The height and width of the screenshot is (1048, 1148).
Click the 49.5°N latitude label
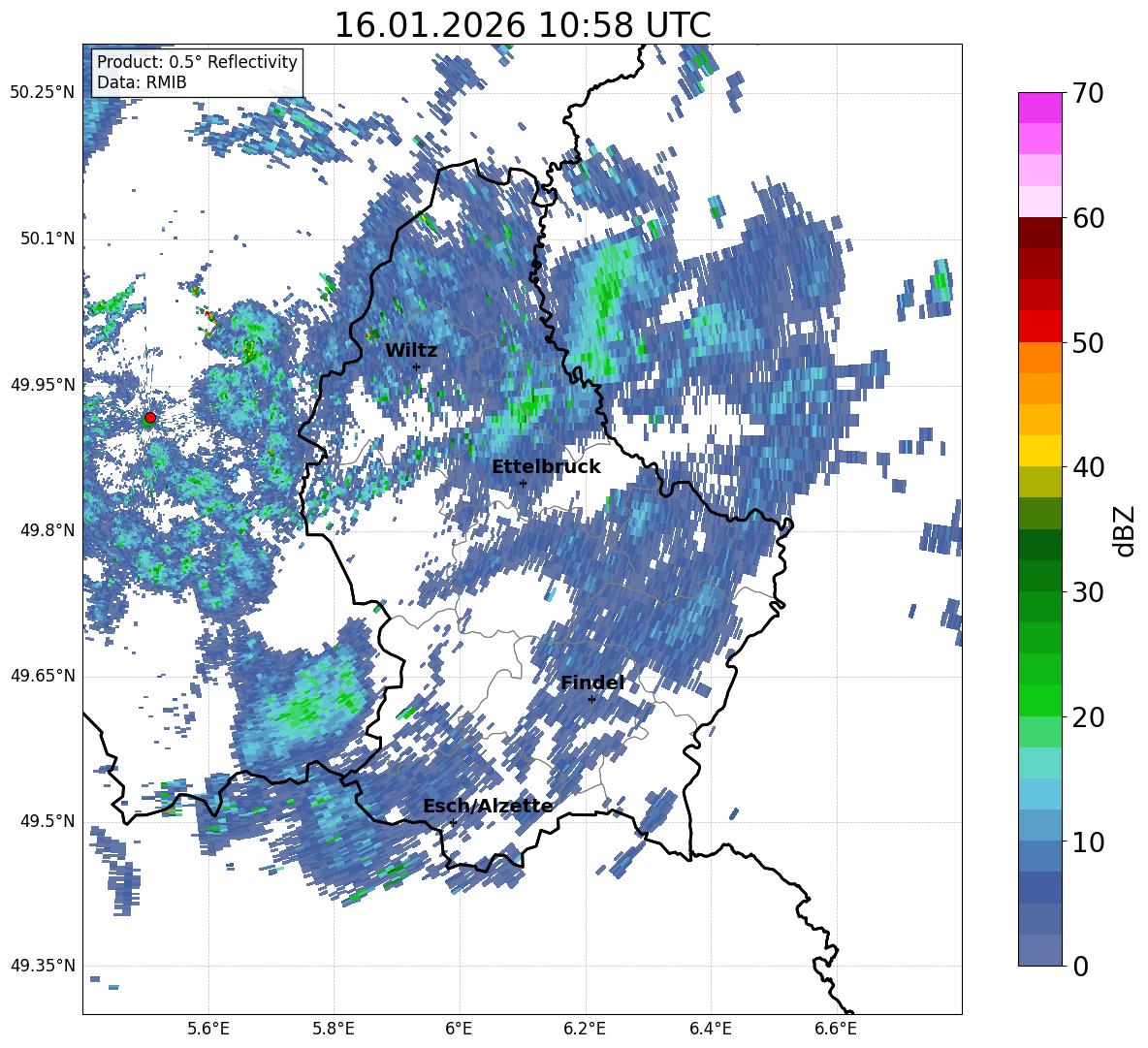pyautogui.click(x=47, y=821)
